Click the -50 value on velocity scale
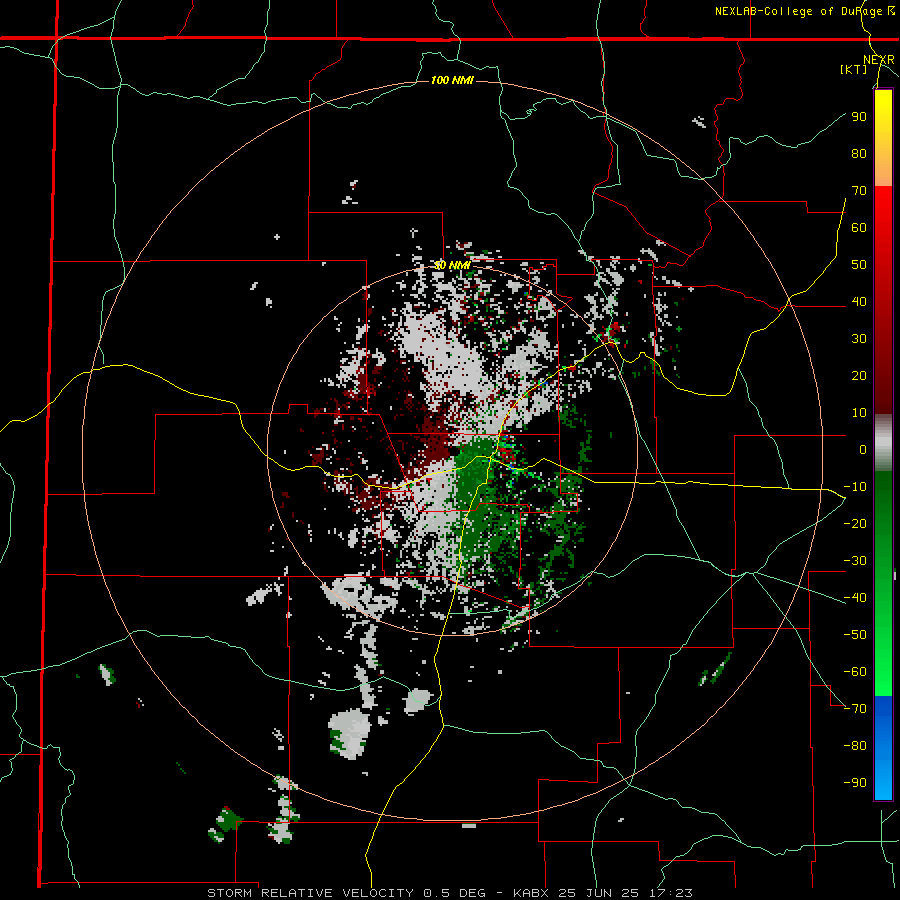900x900 pixels. pyautogui.click(x=855, y=634)
